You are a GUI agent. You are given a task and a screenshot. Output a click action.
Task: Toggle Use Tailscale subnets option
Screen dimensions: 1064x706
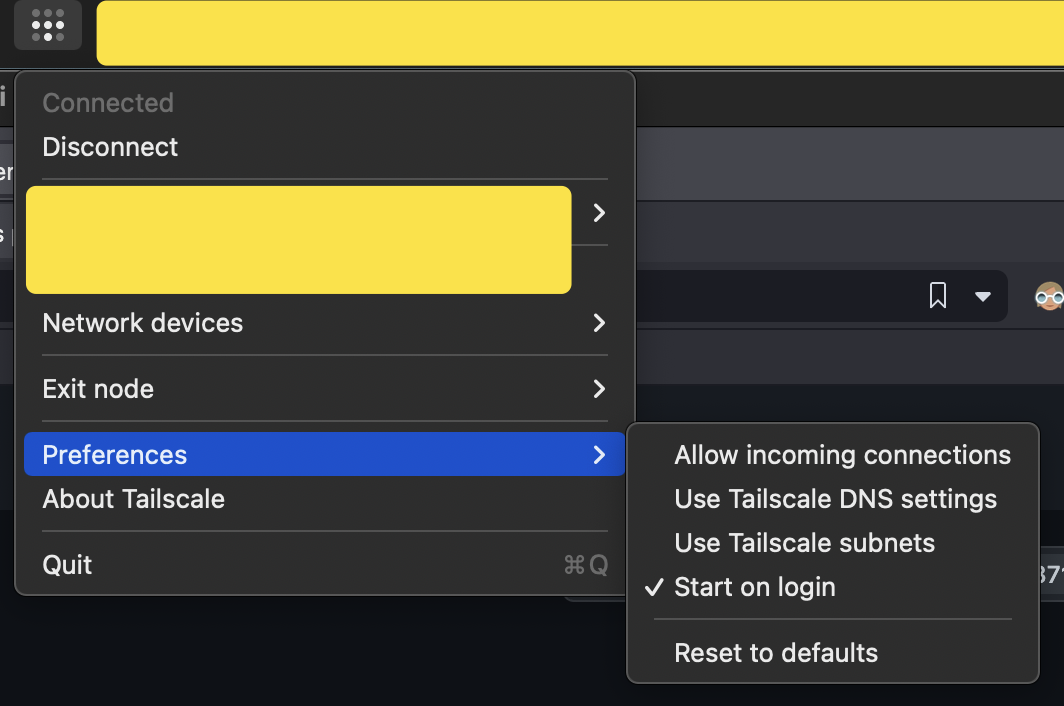[x=804, y=543]
